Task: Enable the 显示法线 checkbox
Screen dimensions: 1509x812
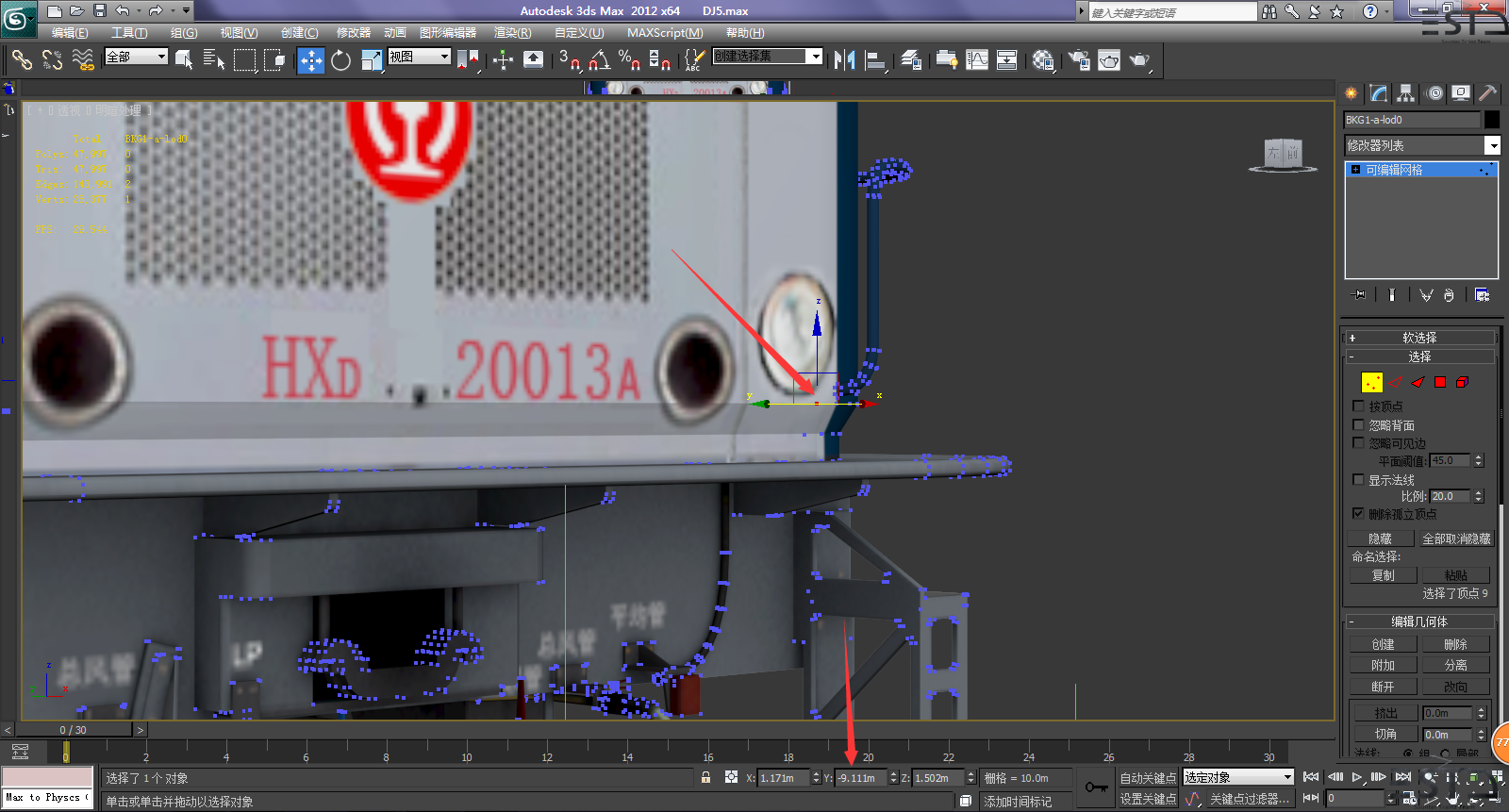Action: click(1358, 479)
